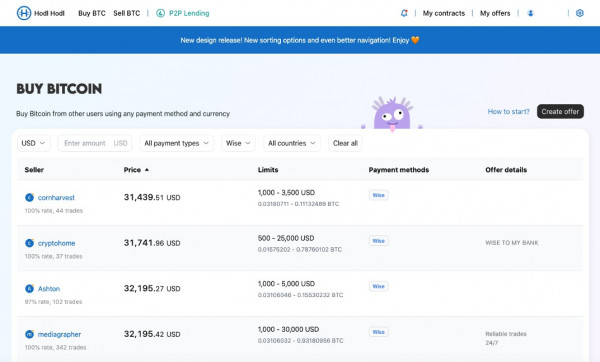Open seller cryptohome's profile link

tap(57, 243)
